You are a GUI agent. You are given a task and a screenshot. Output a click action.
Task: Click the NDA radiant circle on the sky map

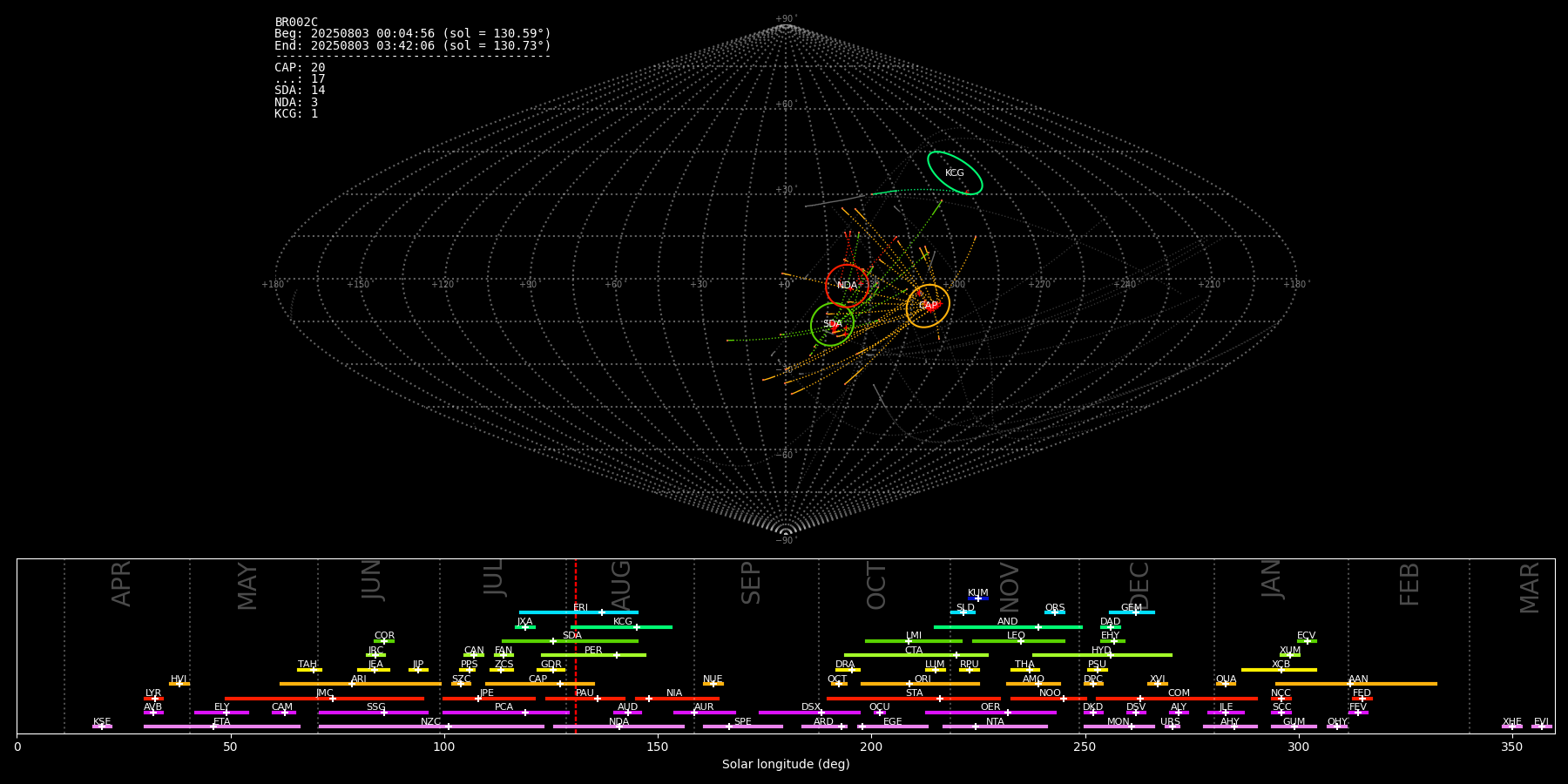coord(847,286)
